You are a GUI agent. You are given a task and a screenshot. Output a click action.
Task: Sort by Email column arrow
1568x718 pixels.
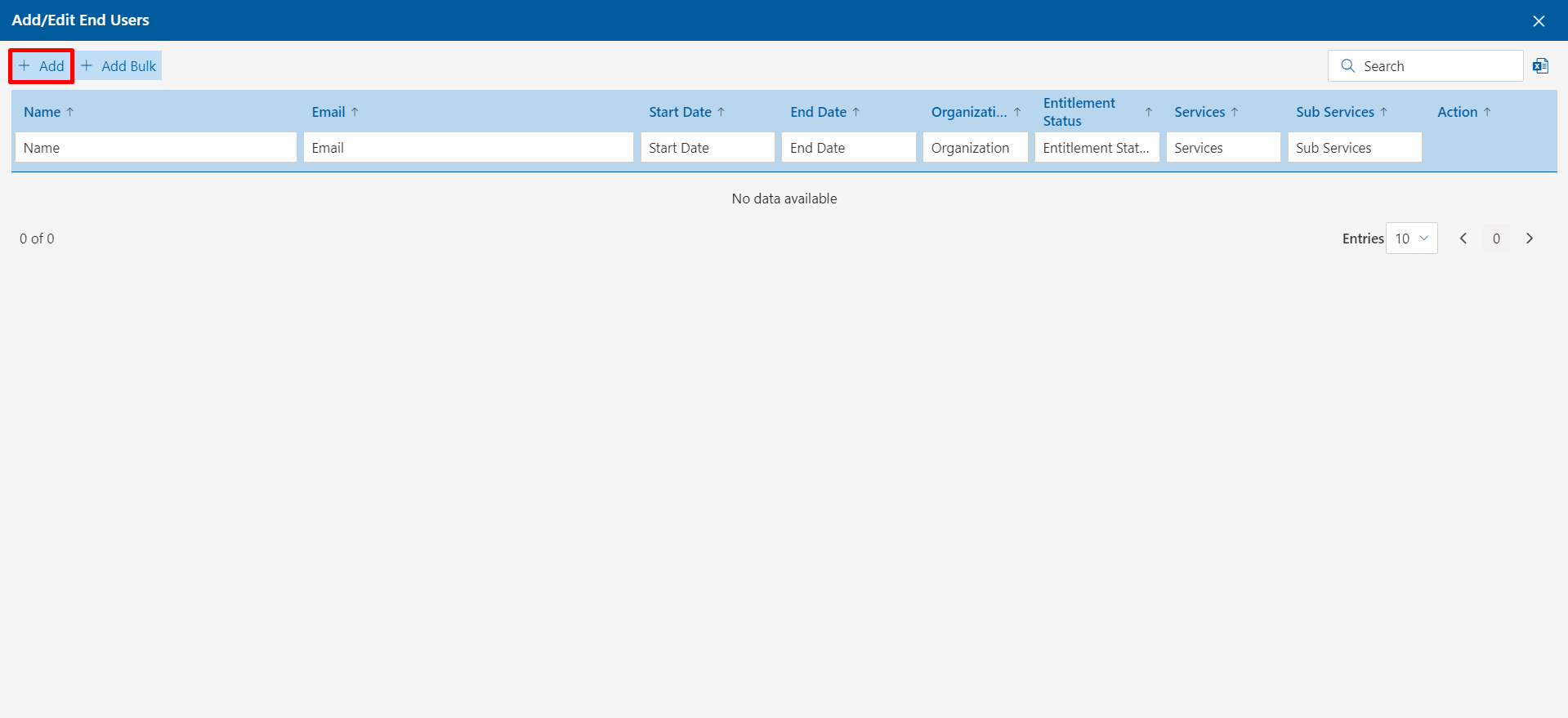coord(355,112)
